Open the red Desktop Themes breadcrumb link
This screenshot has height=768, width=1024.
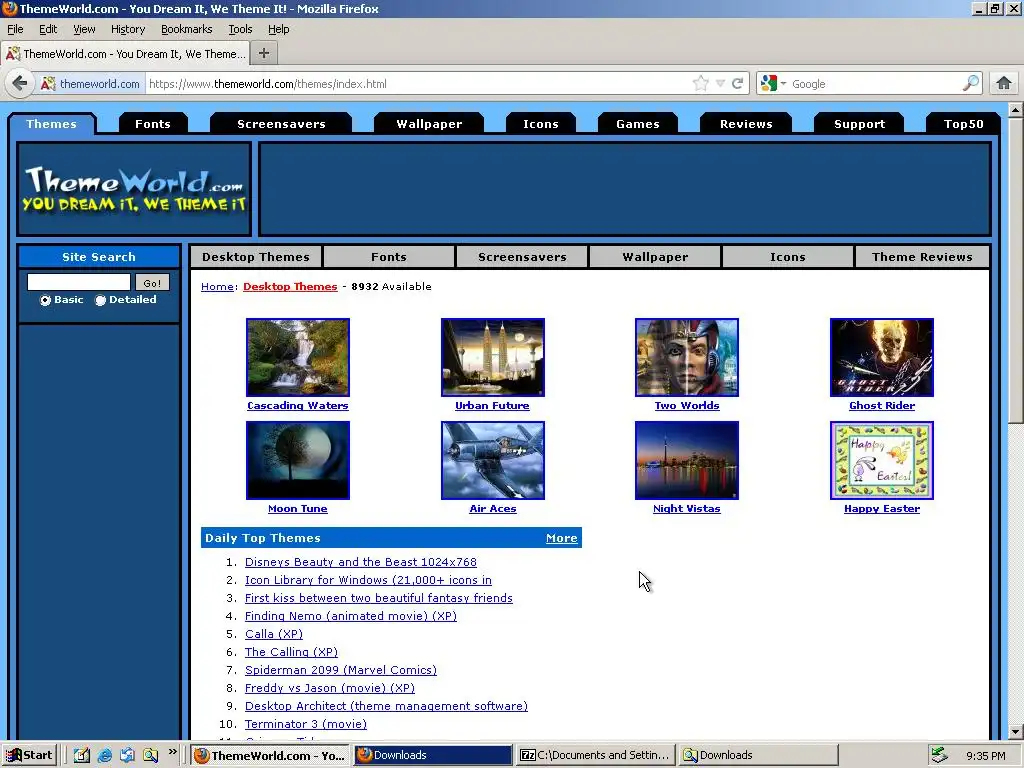[290, 287]
